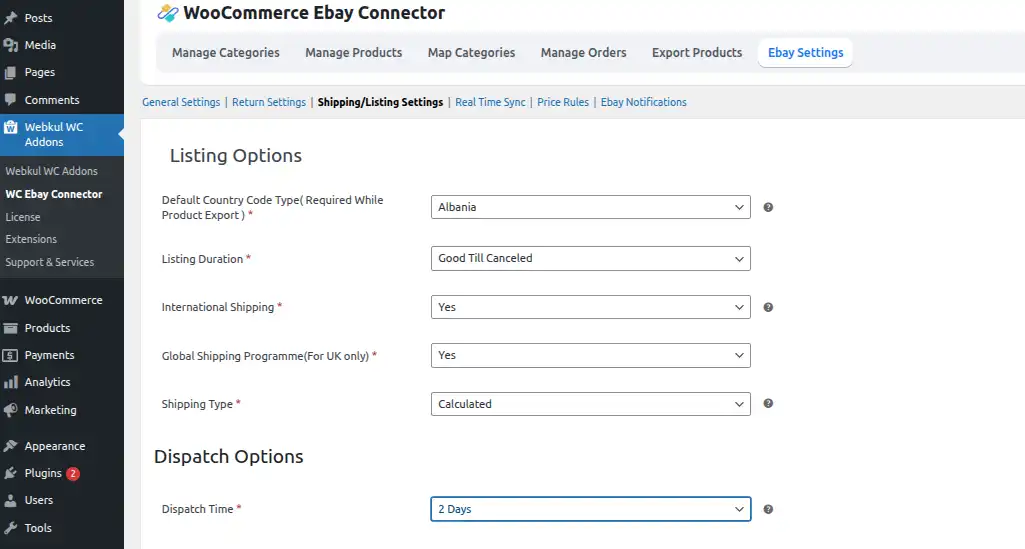The image size is (1025, 549).
Task: Expand the Global Shipping Programme dropdown
Action: [x=590, y=355]
